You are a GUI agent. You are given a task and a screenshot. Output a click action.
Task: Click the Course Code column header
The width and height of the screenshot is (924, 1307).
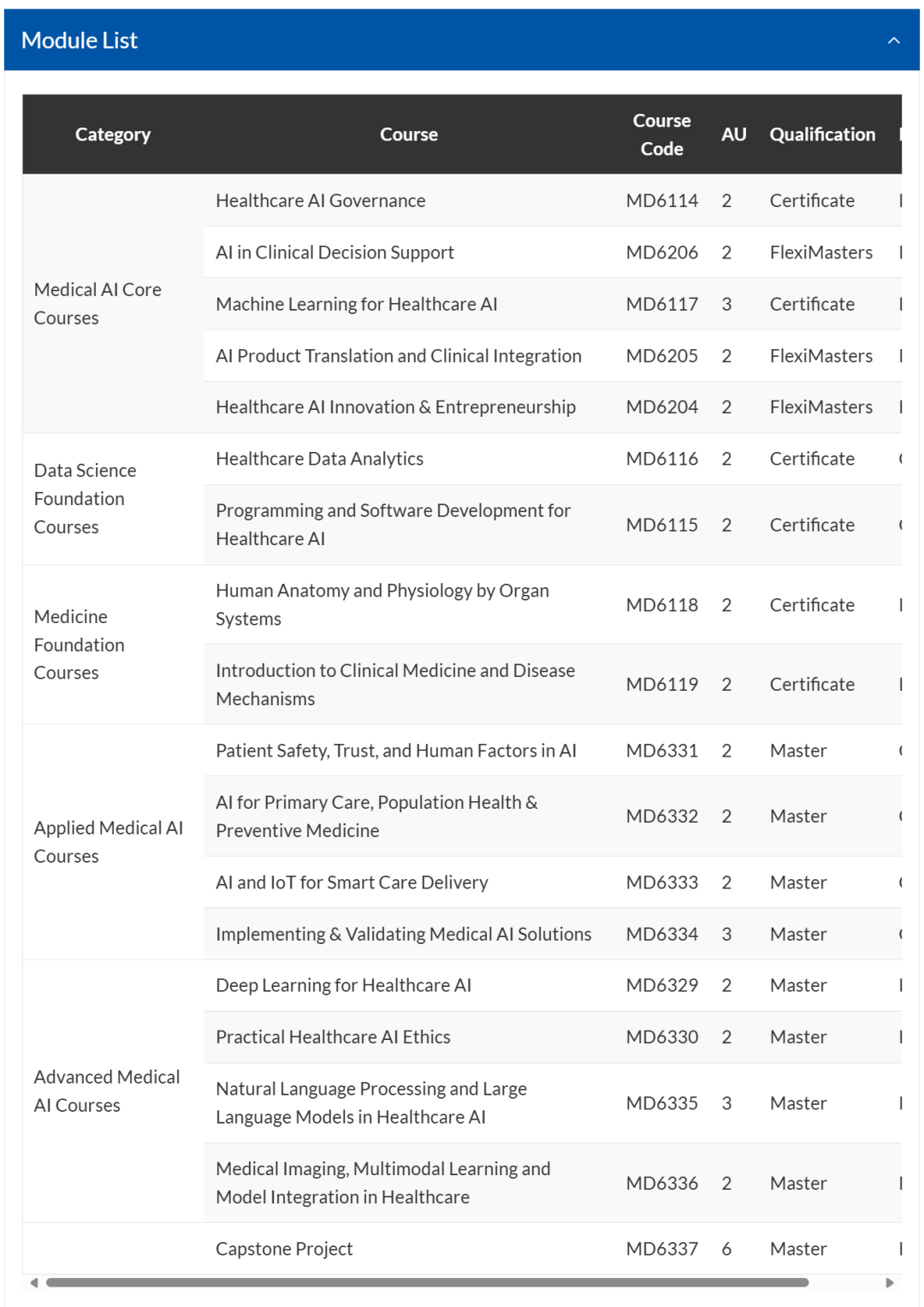point(661,134)
